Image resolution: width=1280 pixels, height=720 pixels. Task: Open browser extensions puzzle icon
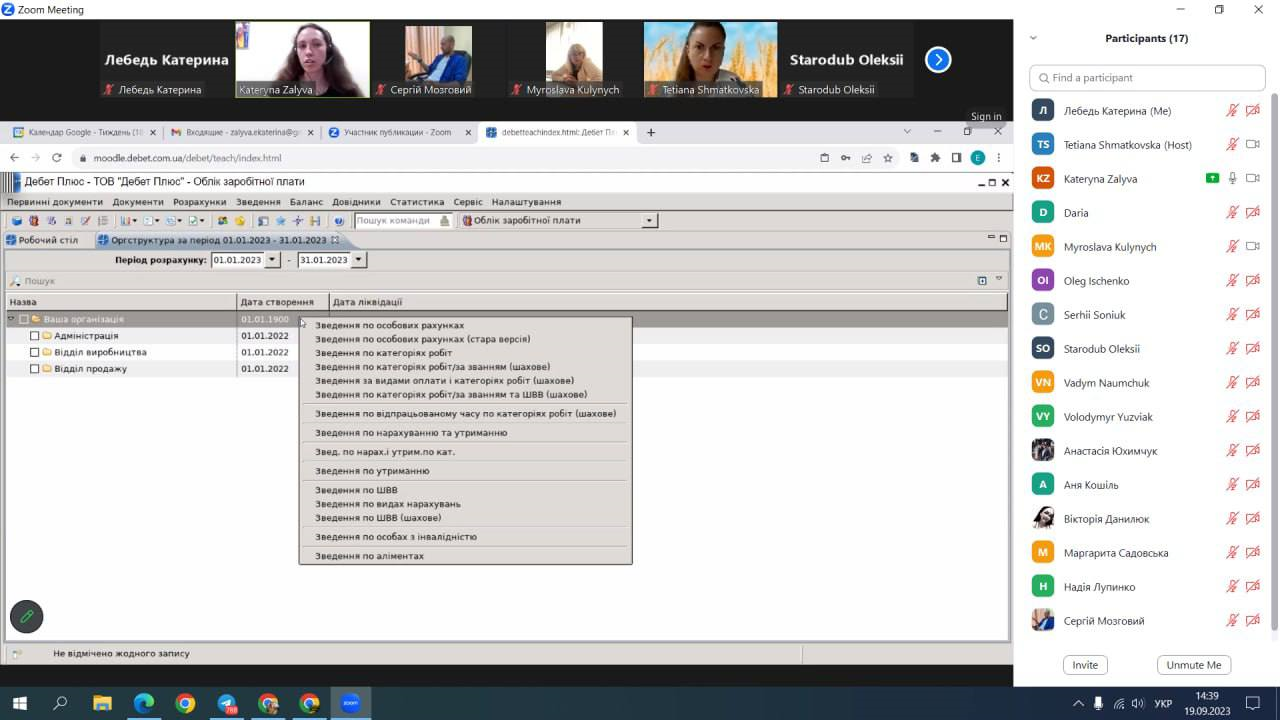(x=935, y=158)
